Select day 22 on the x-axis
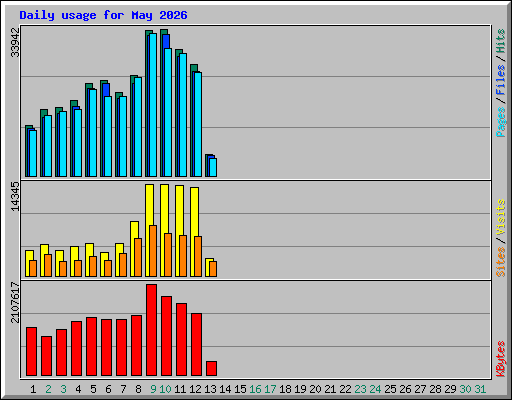Screen dimensions: 512x400 (x=345, y=389)
